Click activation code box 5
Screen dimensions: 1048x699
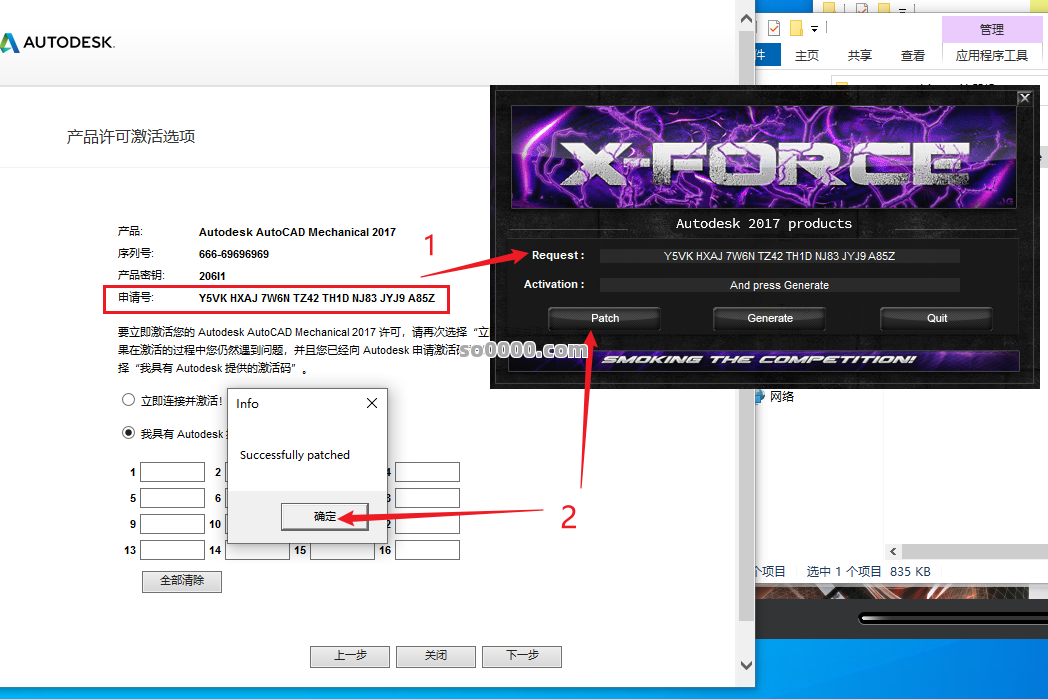pos(172,498)
